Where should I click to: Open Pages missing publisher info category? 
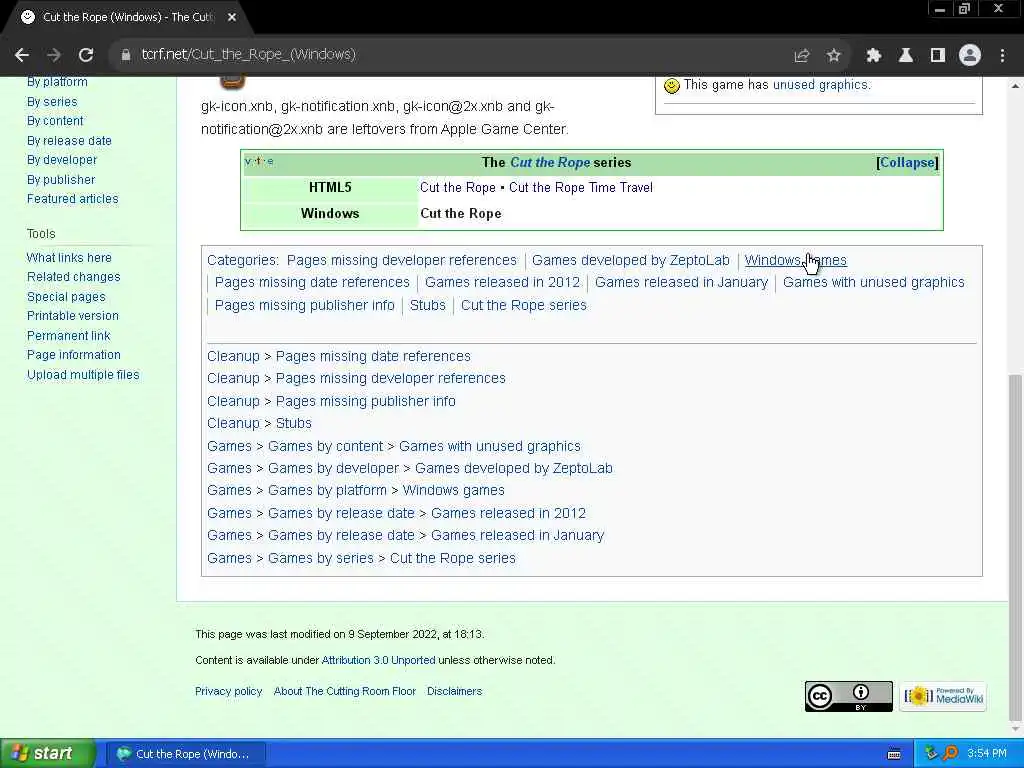pyautogui.click(x=304, y=305)
